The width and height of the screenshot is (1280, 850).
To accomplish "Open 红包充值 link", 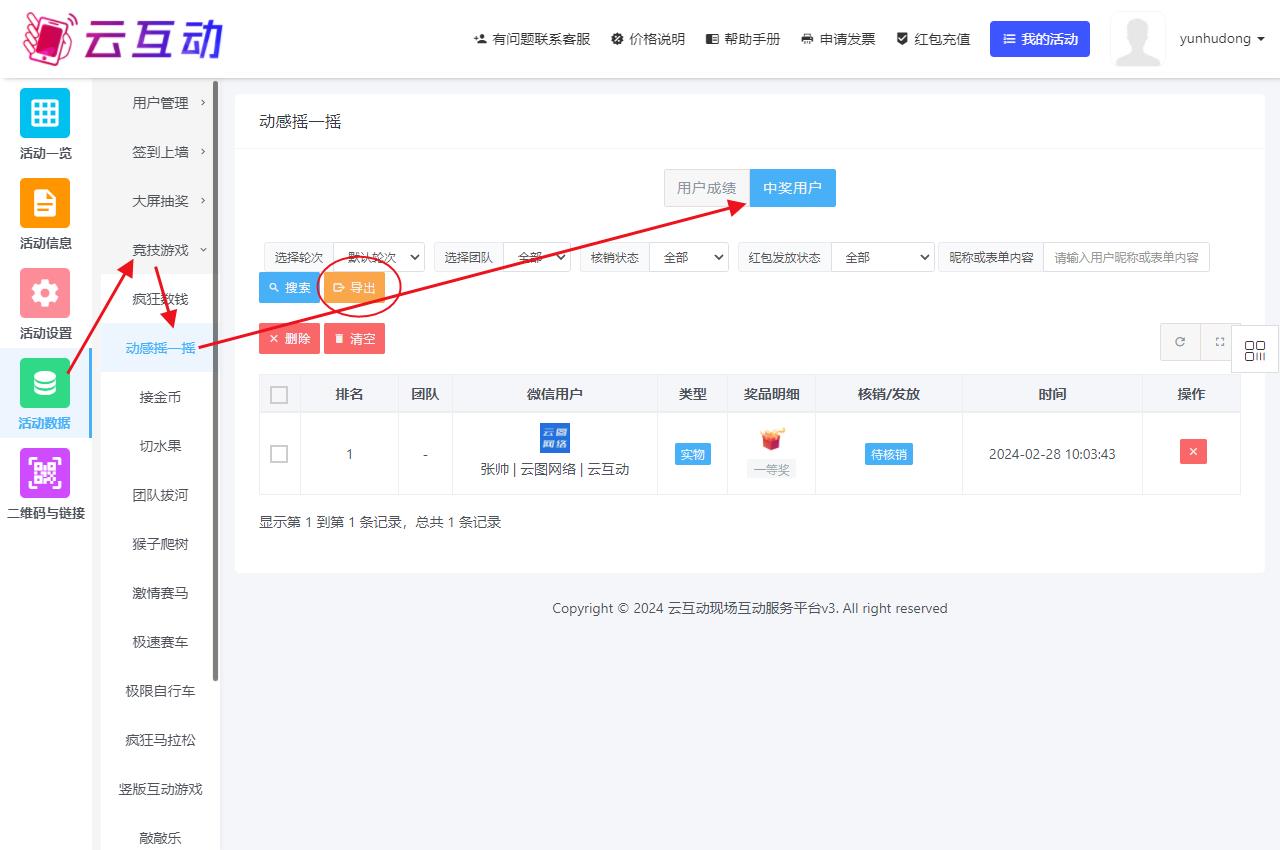I will coord(933,39).
